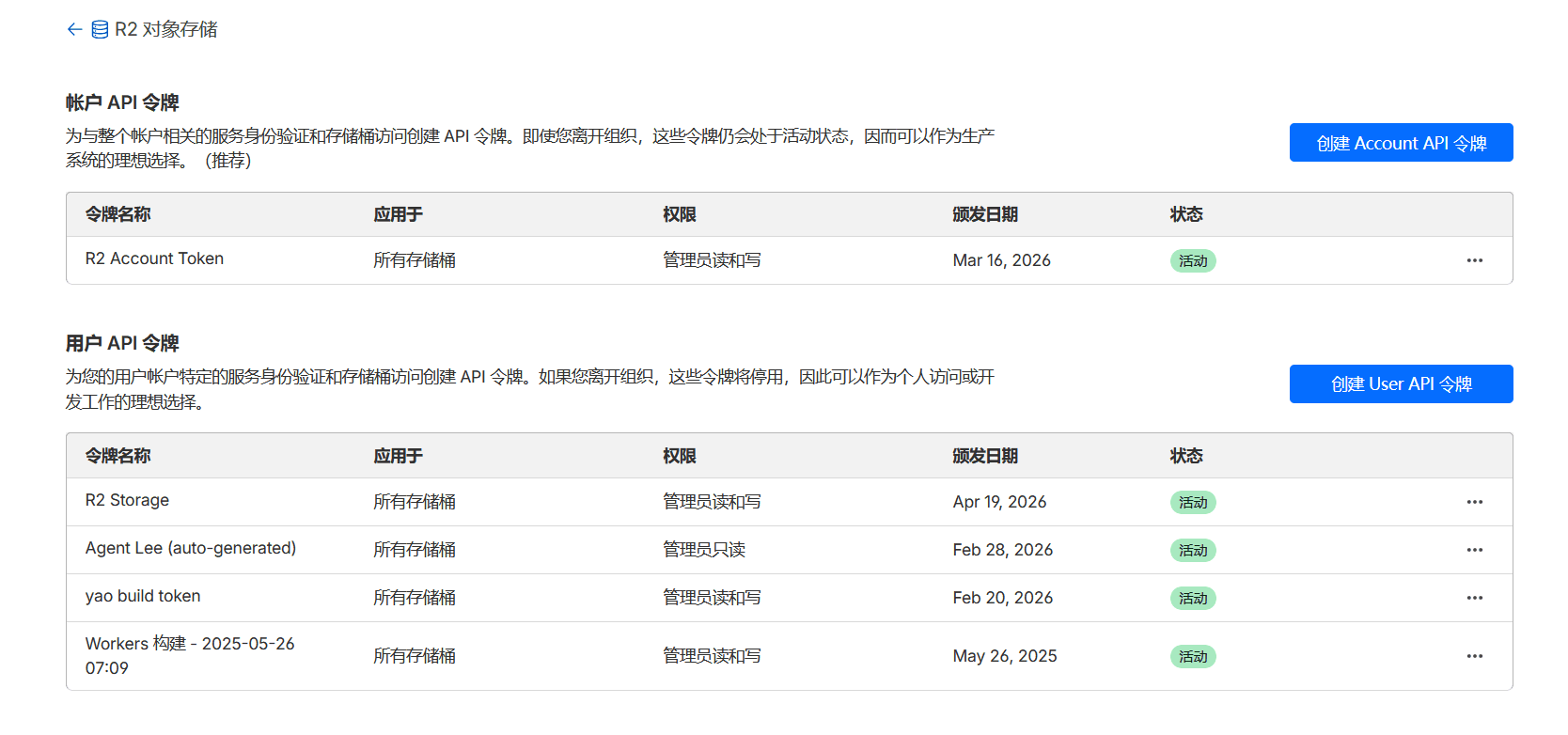Click 用户 API 令牌 section heading
Viewport: 1568px width, 735px height.
click(x=122, y=343)
